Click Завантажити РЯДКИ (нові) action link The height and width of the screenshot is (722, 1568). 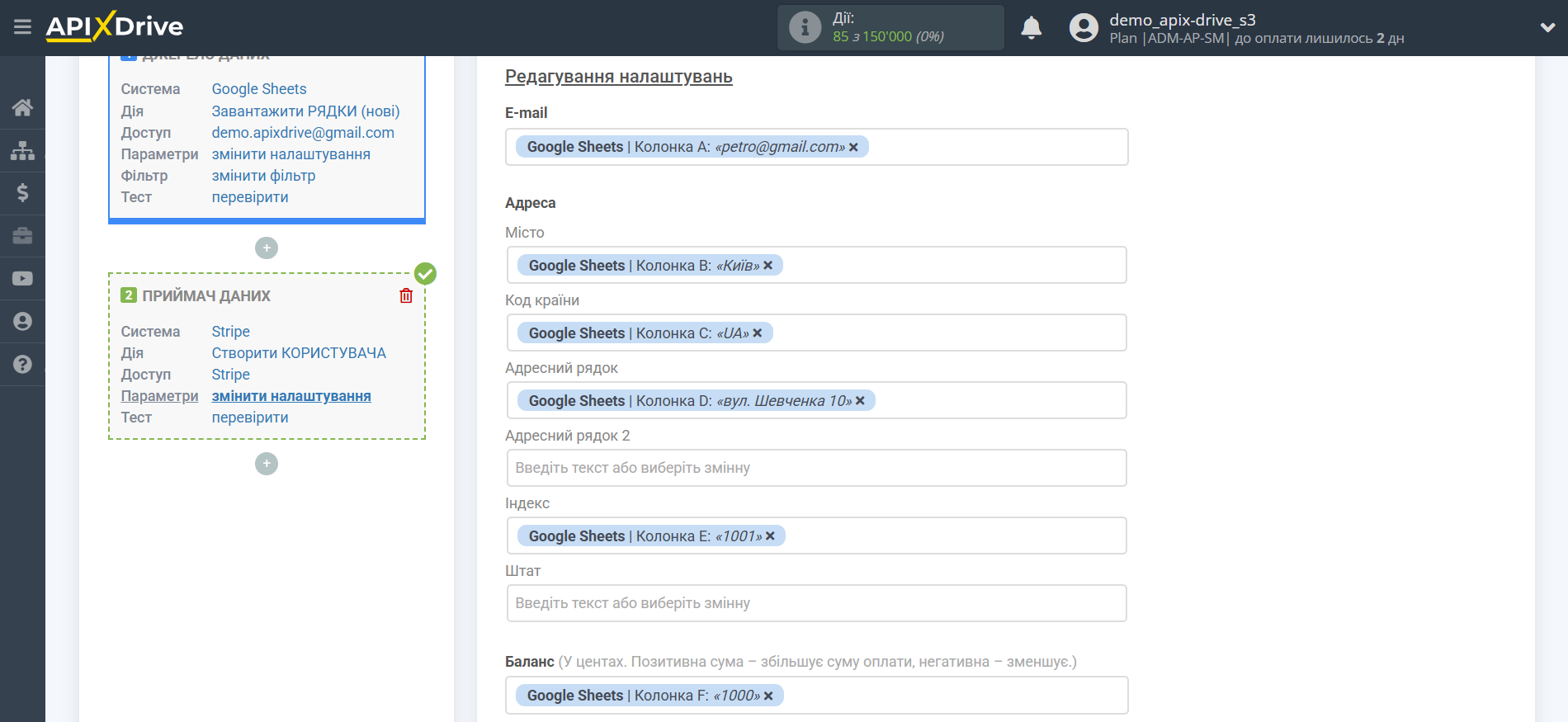coord(305,111)
